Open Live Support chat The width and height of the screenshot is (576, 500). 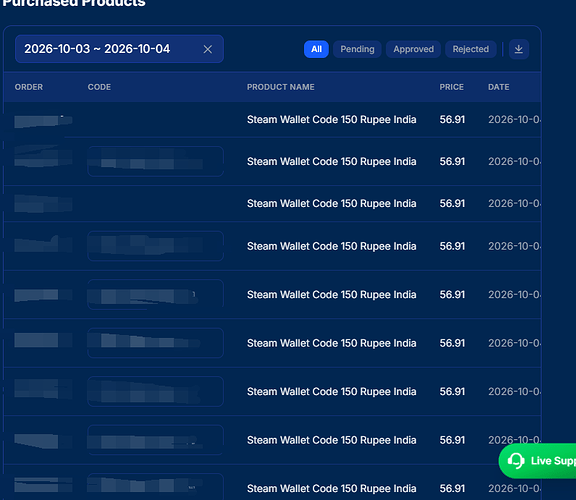click(537, 461)
